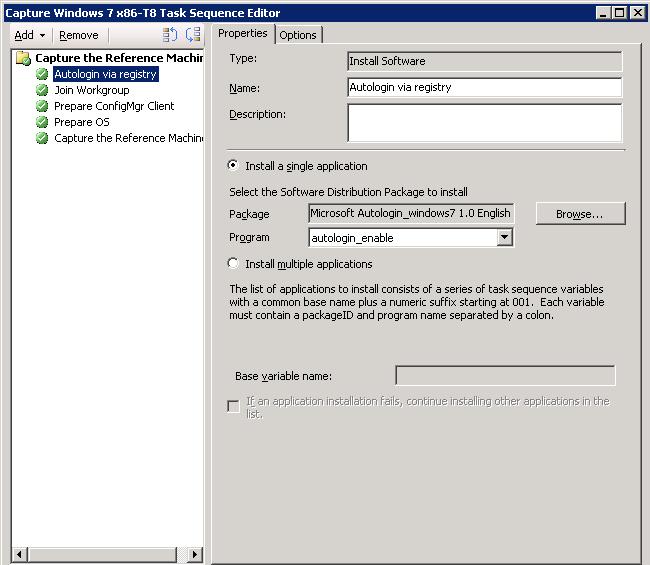
Task: Click the horizontal scrollbar thumb in tree pane
Action: tap(102, 554)
